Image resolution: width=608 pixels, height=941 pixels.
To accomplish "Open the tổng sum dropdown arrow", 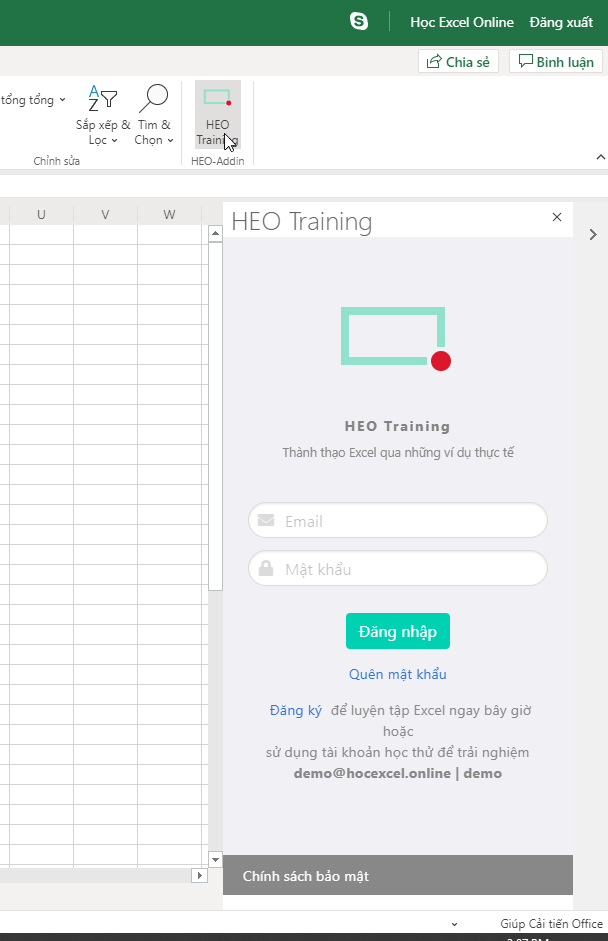I will pos(62,100).
